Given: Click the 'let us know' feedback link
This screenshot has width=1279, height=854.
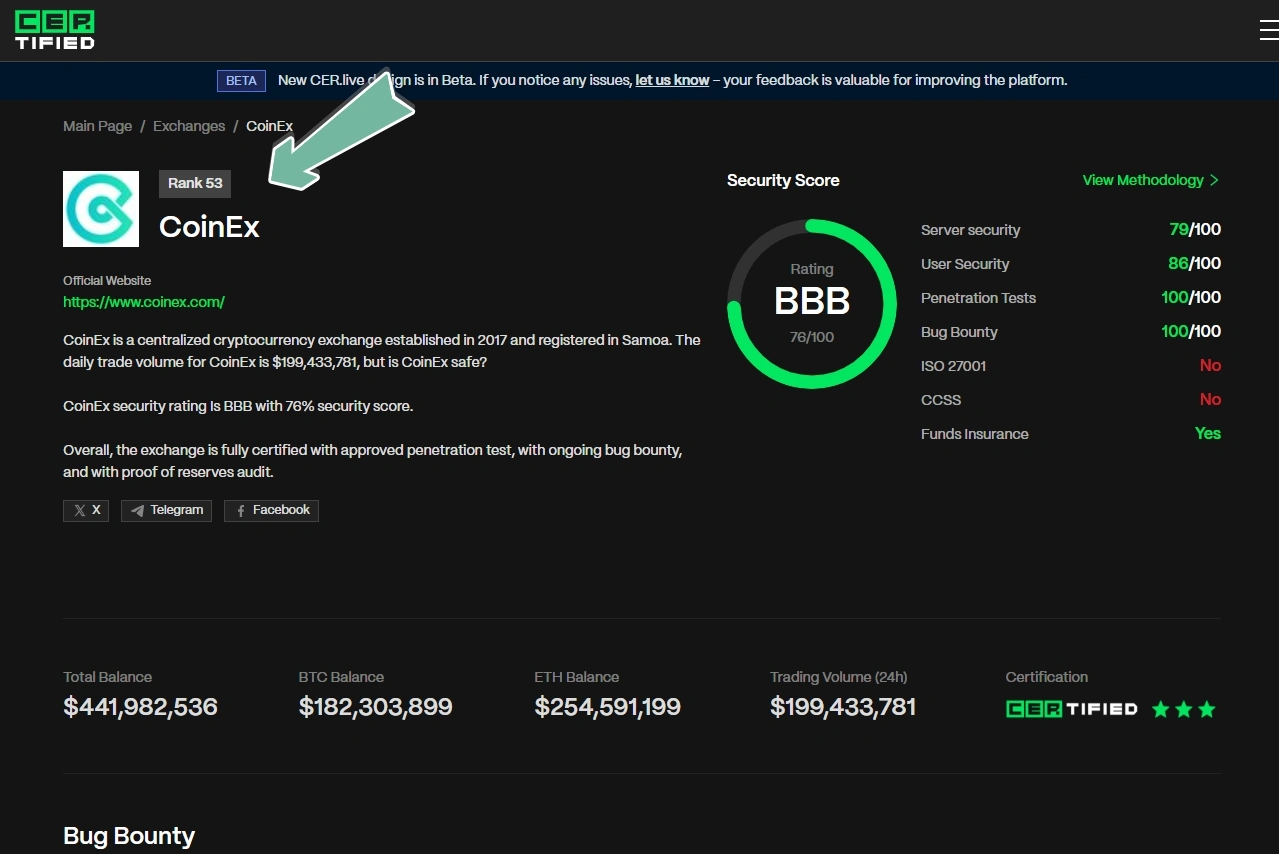Looking at the screenshot, I should 672,80.
